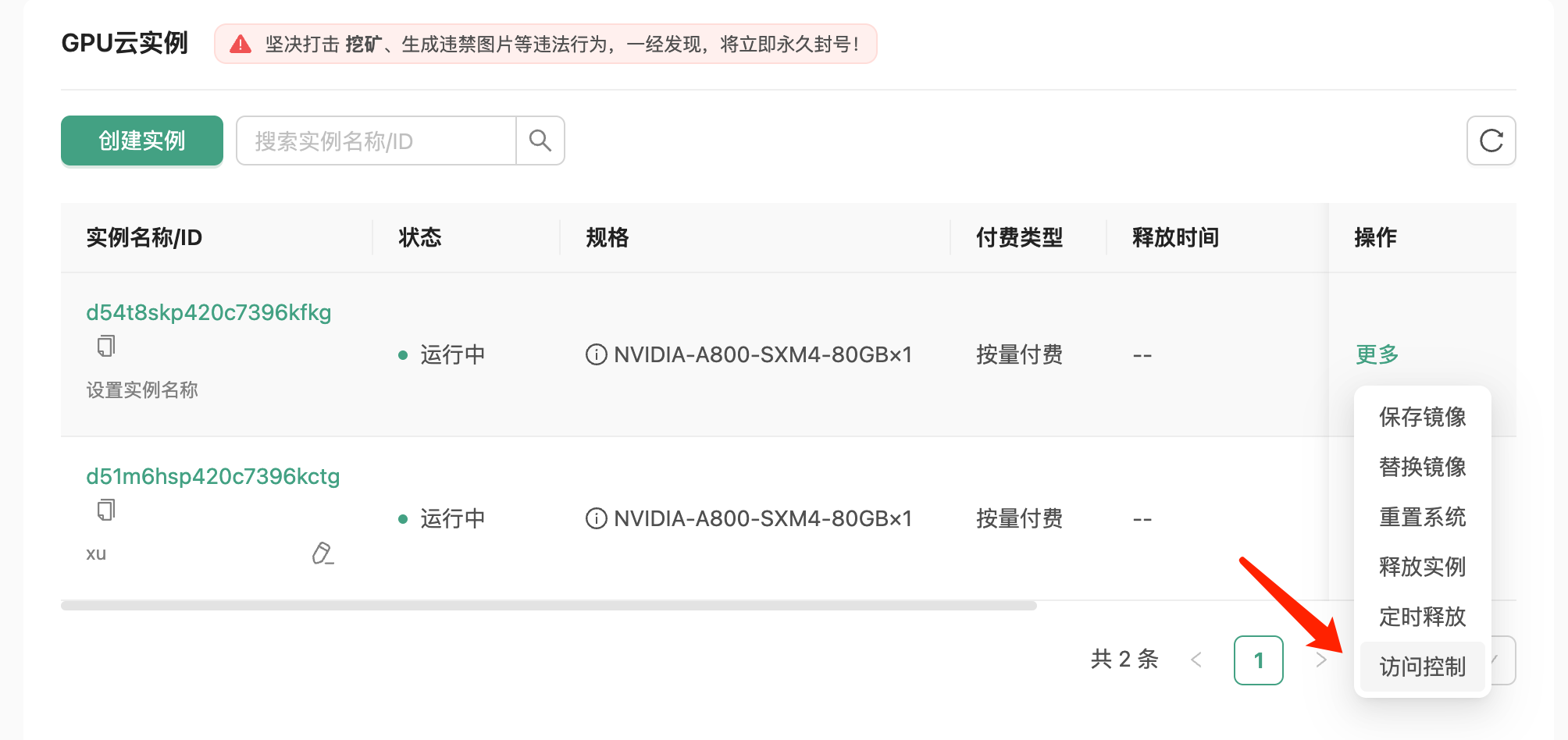Choose 替换镜像 menu option
Viewport: 1568px width, 740px height.
click(x=1422, y=467)
